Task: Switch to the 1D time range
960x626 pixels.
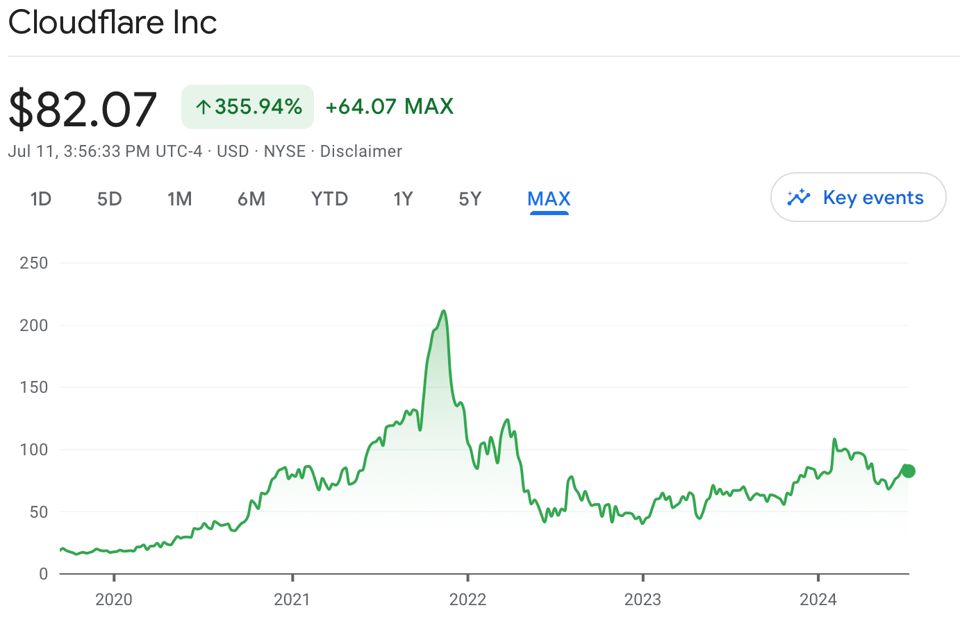Action: 41,199
